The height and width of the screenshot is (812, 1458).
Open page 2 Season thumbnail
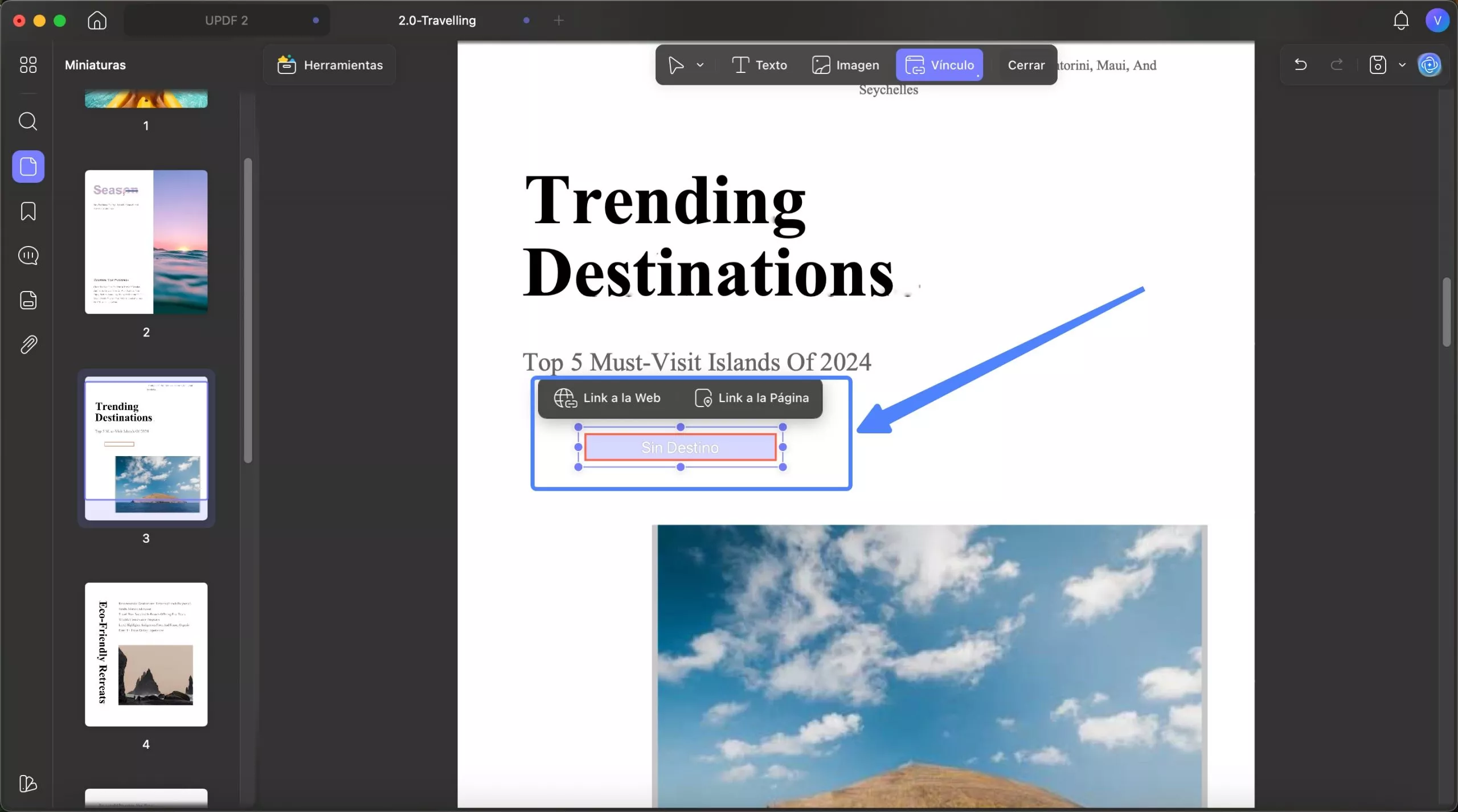coord(146,242)
